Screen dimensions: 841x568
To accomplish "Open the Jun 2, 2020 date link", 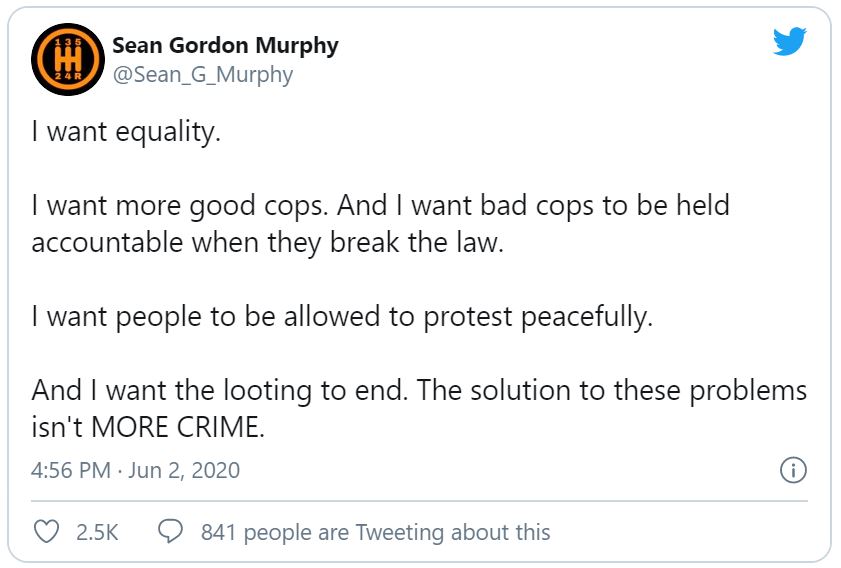I will (x=184, y=470).
